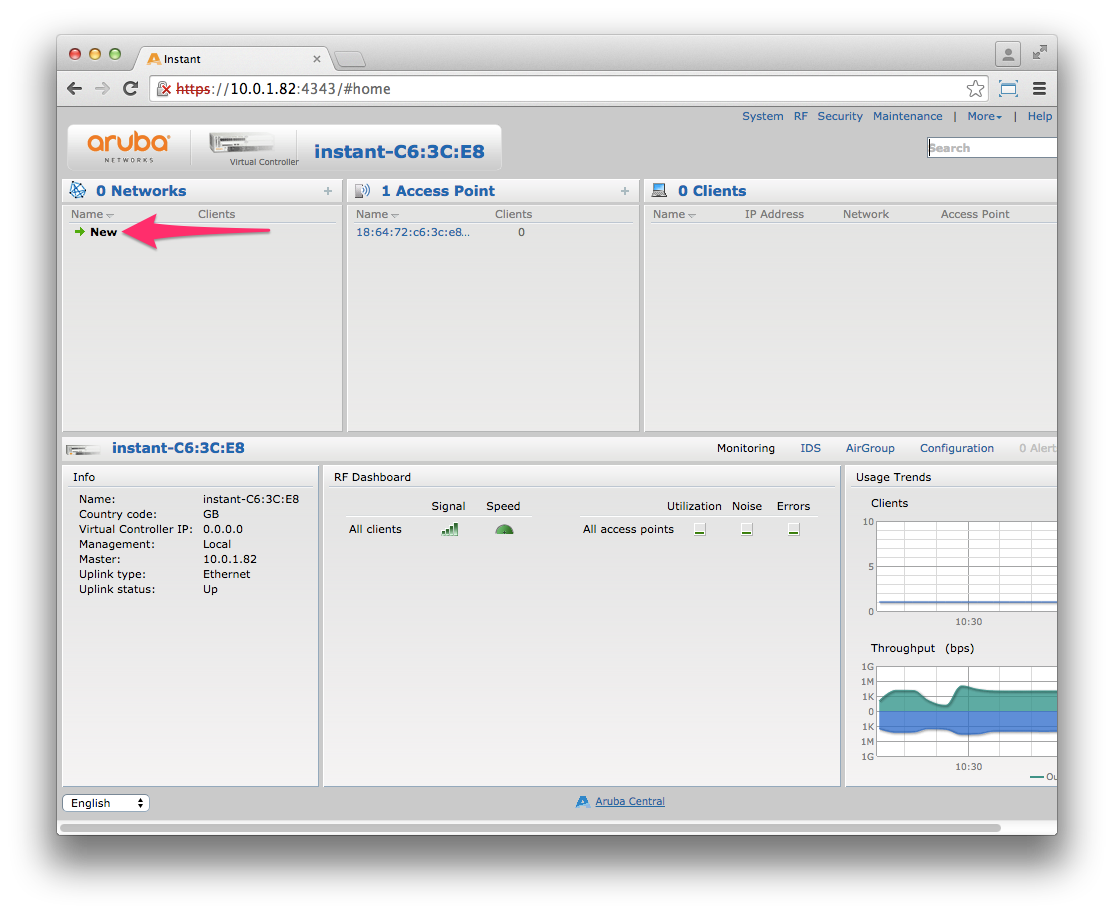Click the Networks Clients column header
The width and height of the screenshot is (1114, 914).
[216, 214]
